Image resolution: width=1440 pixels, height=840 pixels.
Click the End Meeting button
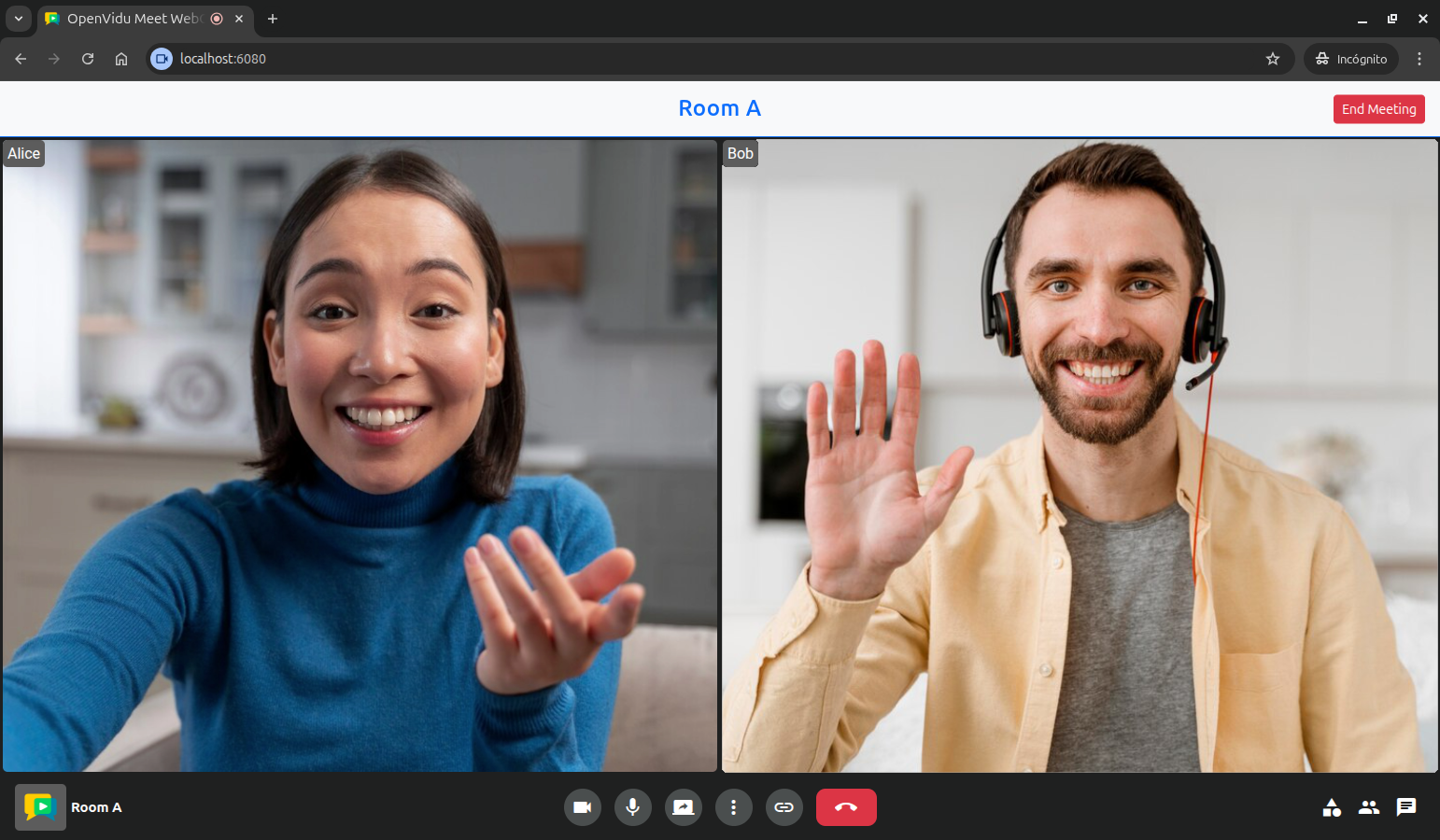[x=1378, y=109]
